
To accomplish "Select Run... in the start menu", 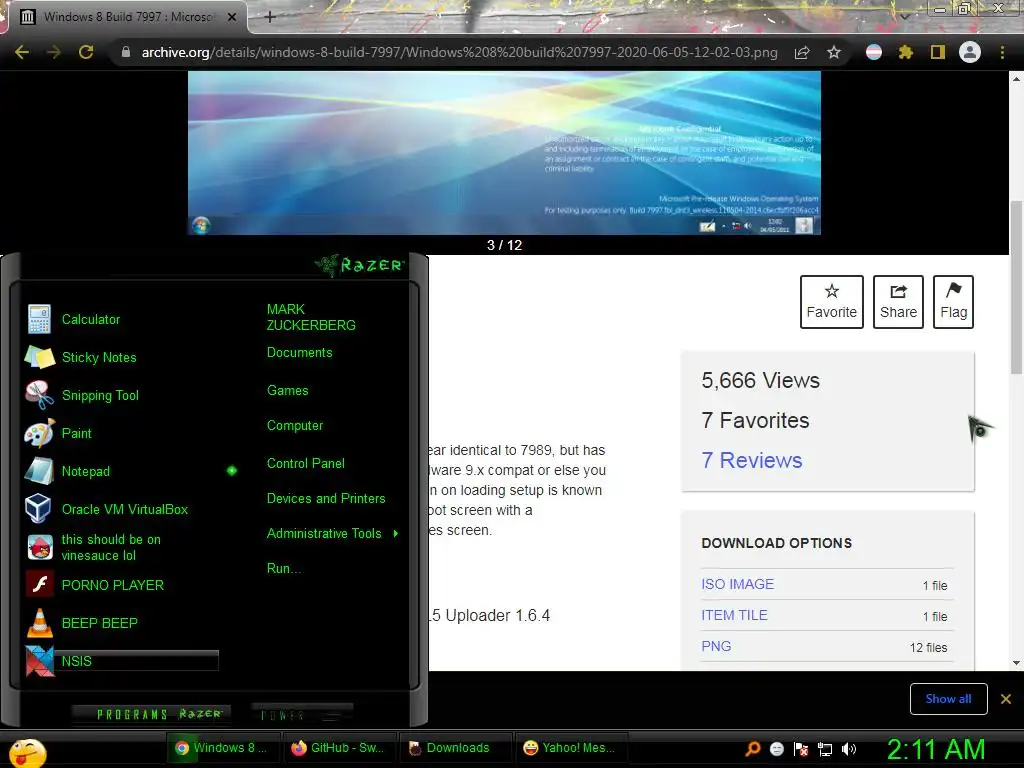I will (283, 569).
